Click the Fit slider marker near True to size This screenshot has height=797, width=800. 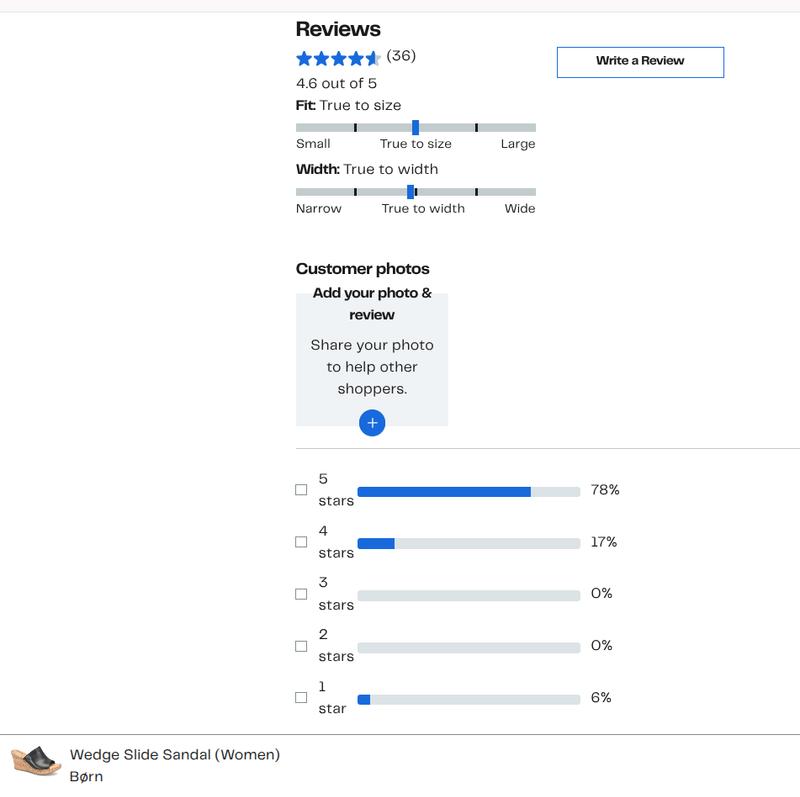pos(417,128)
